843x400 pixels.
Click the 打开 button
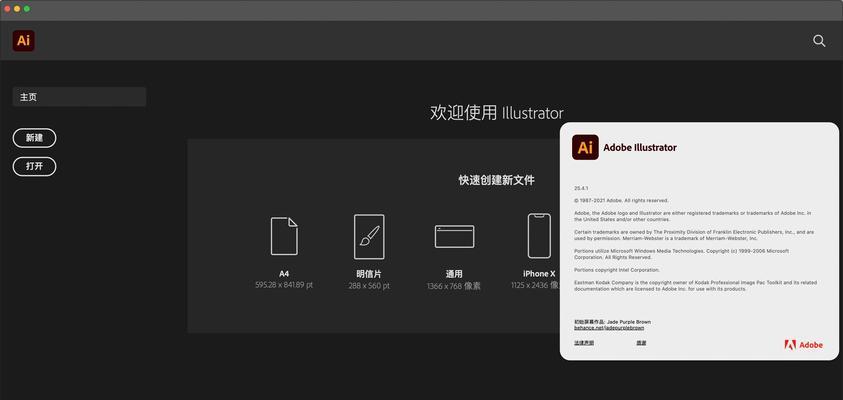34,166
